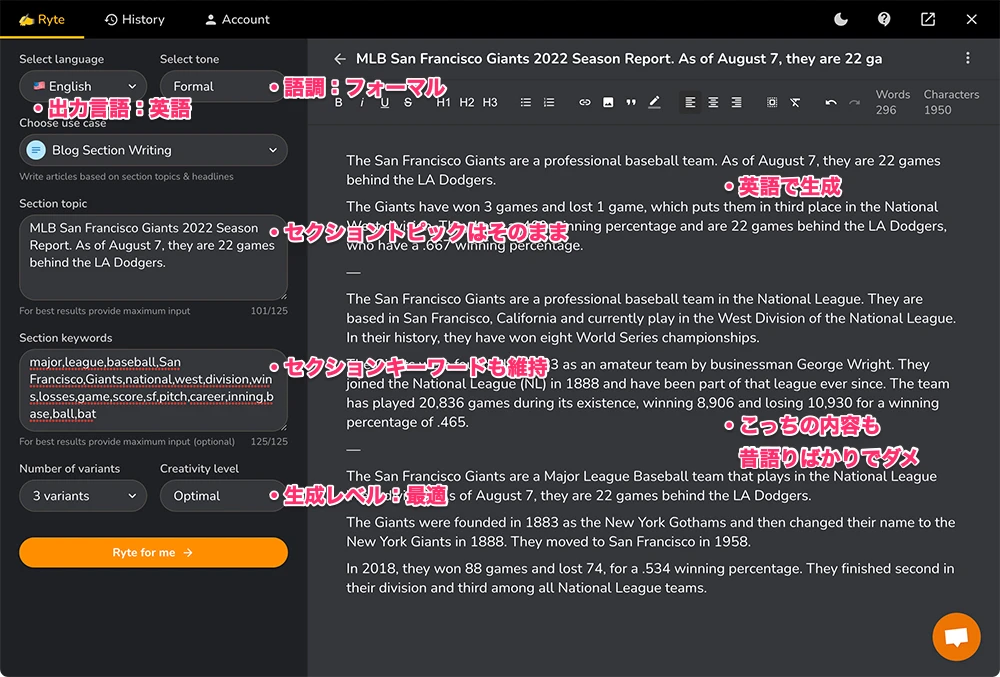Image resolution: width=1000 pixels, height=677 pixels.
Task: Expand the Blog Section Writing use case dropdown
Action: tap(153, 150)
